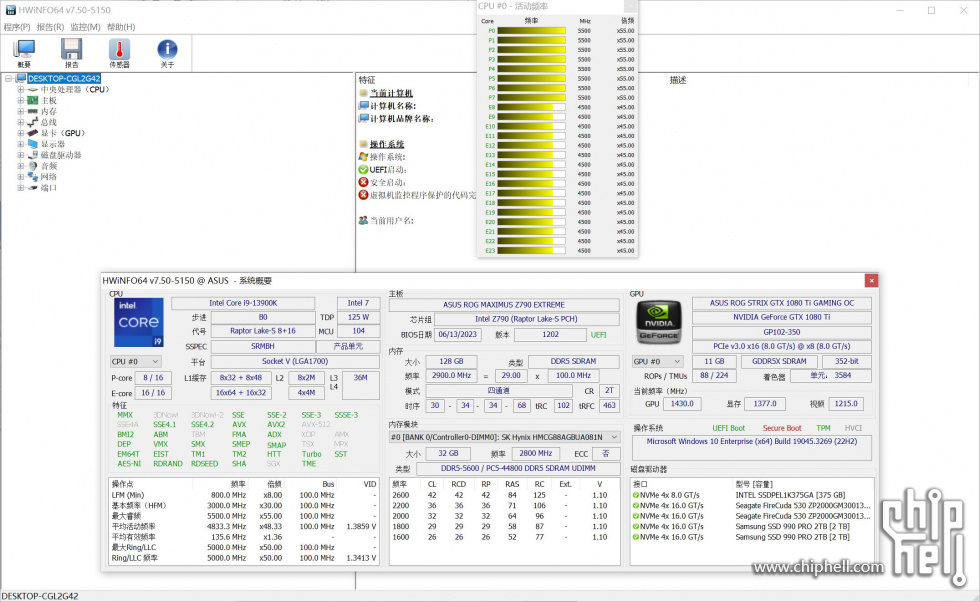
Task: Collapse the DESKTOP-CGL2G42 root tree node
Action: (9, 79)
